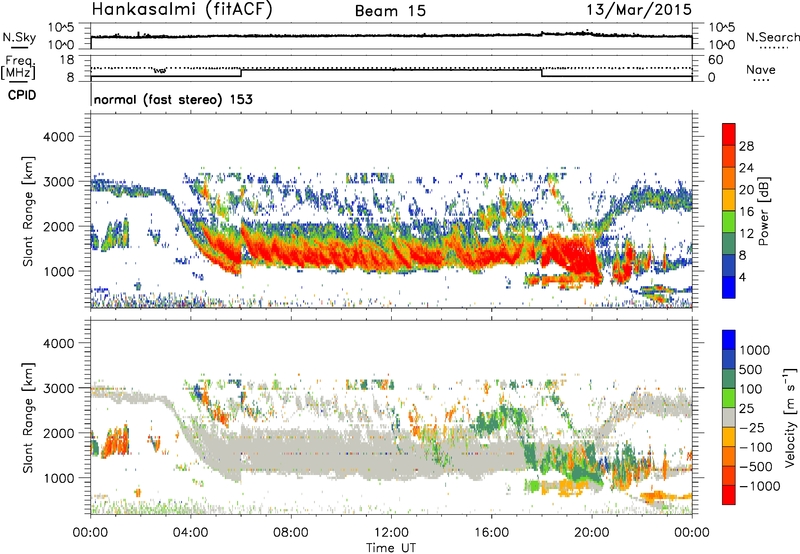Click the 'Hankasalmi (fitACF)' title text
The image size is (800, 554).
pos(182,10)
